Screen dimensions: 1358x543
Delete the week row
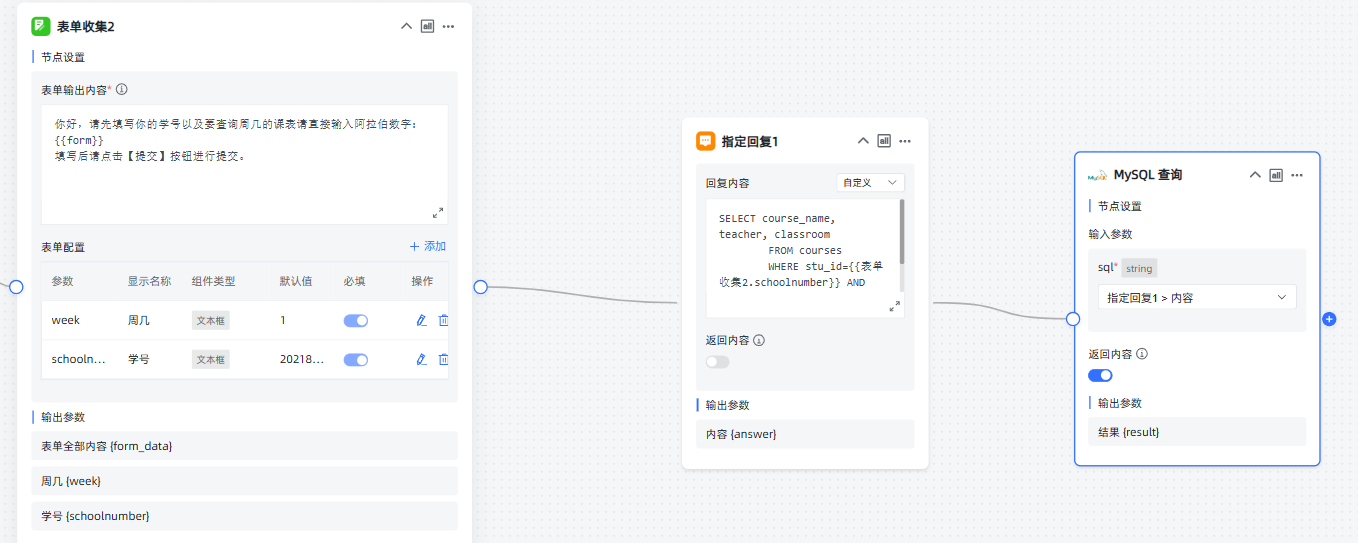(443, 320)
